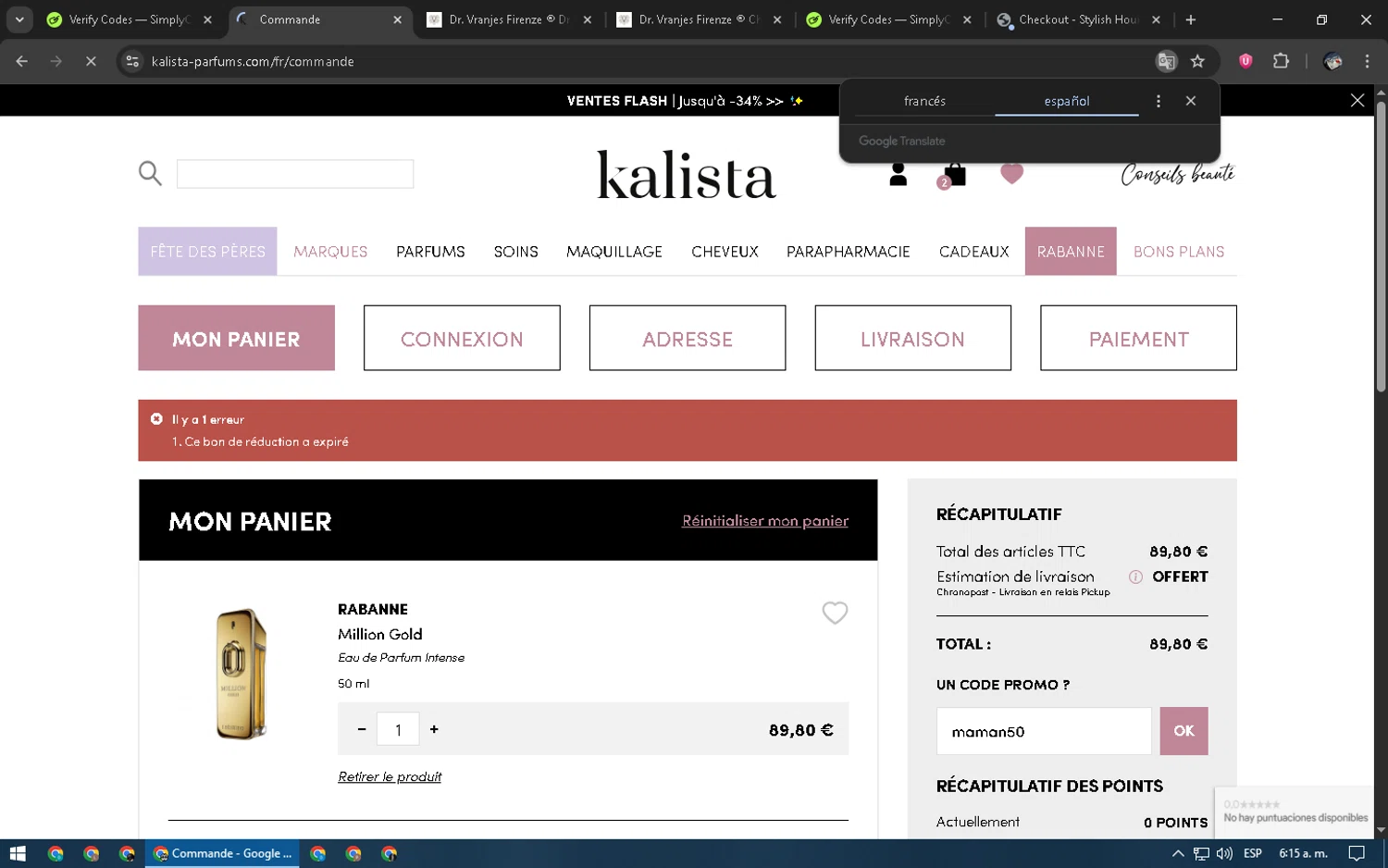The width and height of the screenshot is (1388, 868).
Task: Bookmark this page with star icon
Action: (x=1197, y=61)
